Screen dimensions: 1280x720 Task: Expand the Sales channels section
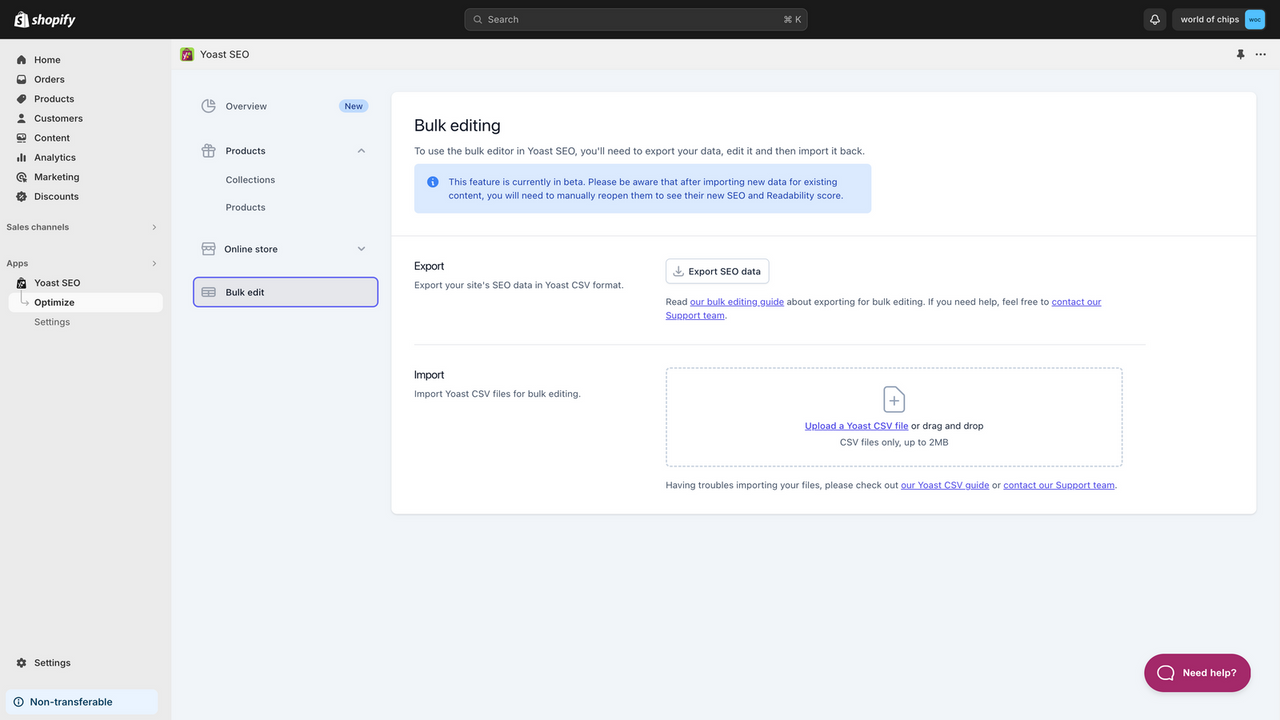pyautogui.click(x=154, y=227)
